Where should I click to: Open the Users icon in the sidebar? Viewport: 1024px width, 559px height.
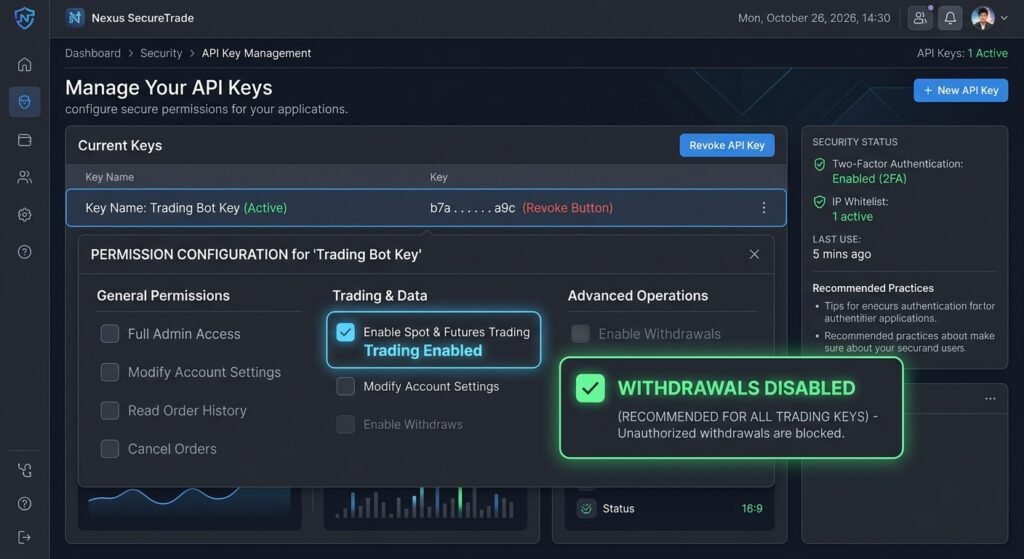click(24, 177)
